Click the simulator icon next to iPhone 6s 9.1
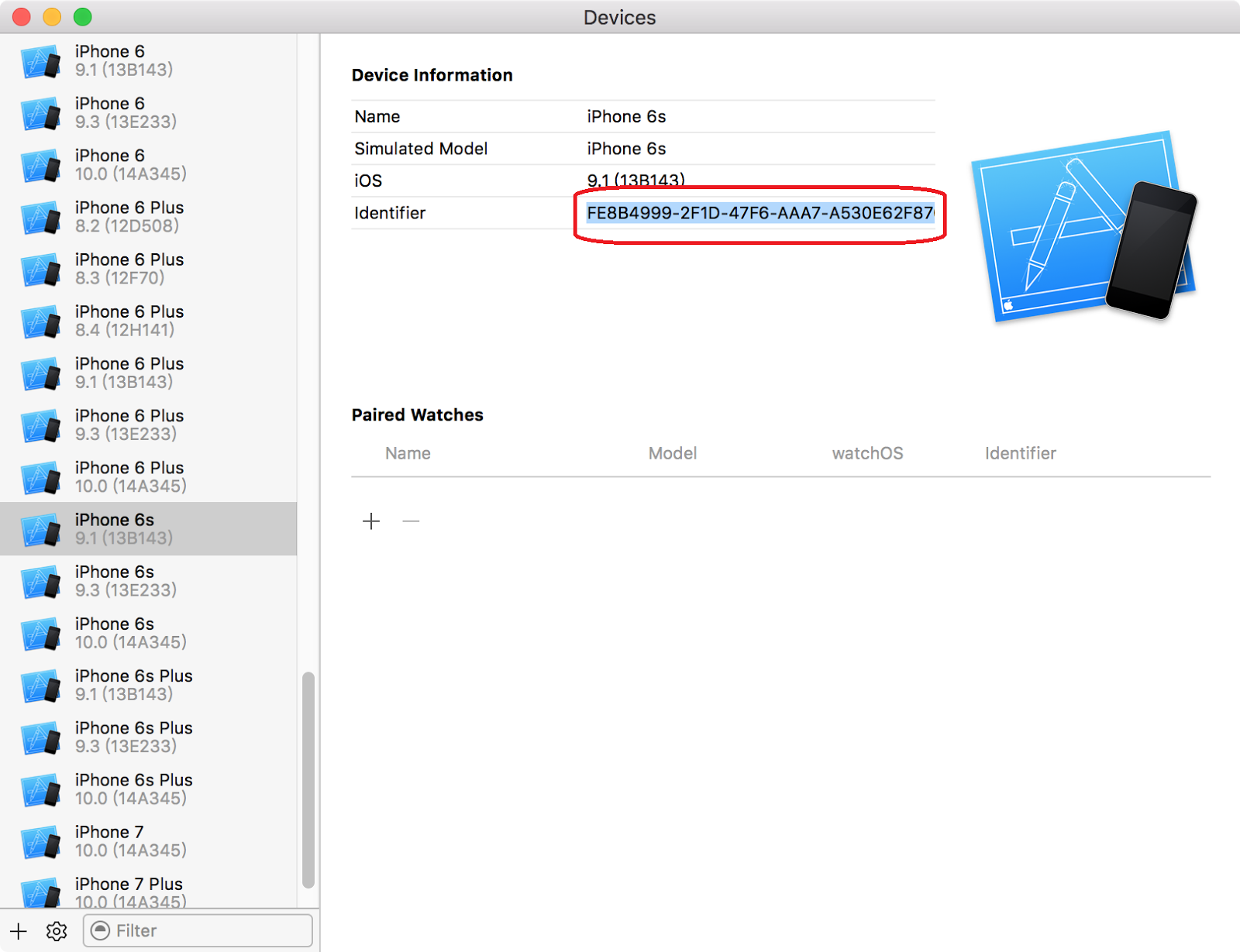1240x952 pixels. click(40, 528)
